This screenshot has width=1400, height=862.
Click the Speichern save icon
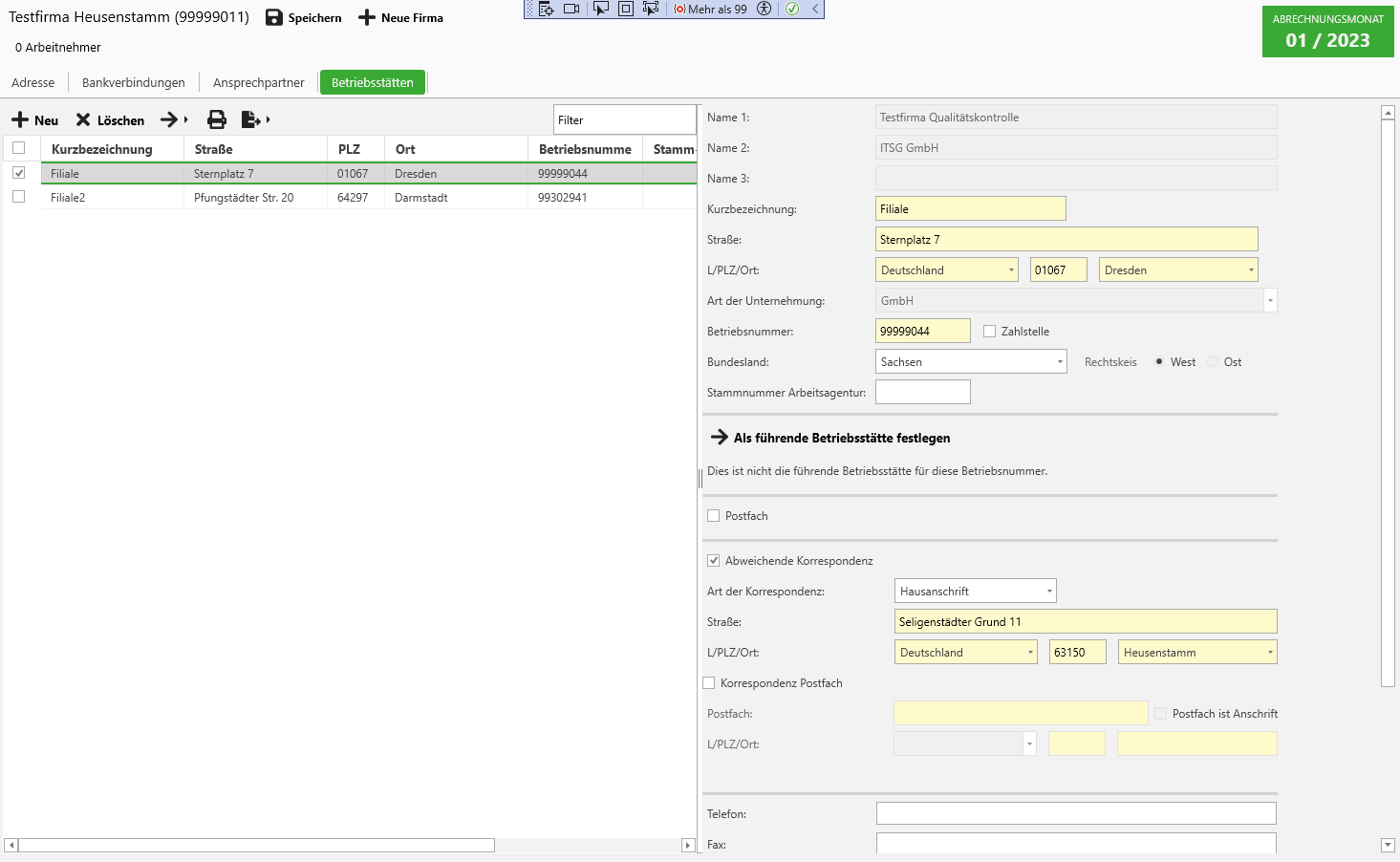[x=274, y=17]
